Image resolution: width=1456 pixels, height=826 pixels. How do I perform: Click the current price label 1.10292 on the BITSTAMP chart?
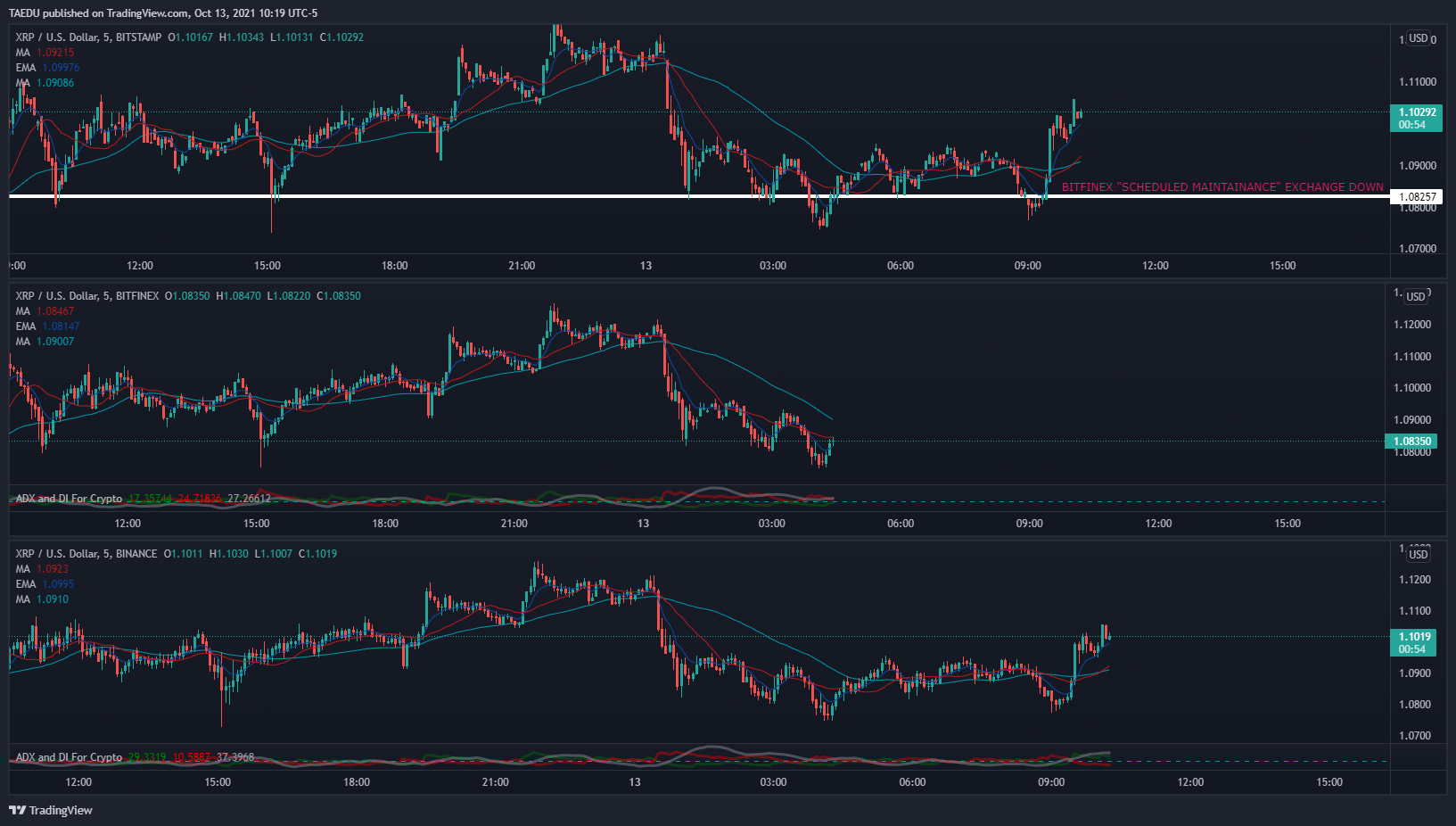(x=1417, y=119)
